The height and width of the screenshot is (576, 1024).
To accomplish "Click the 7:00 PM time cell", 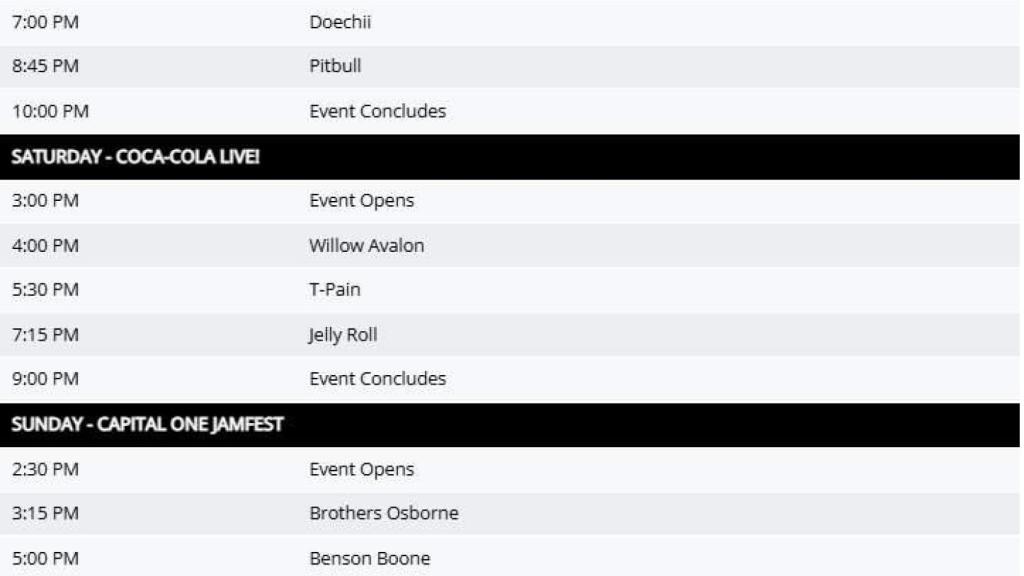I will coord(45,22).
